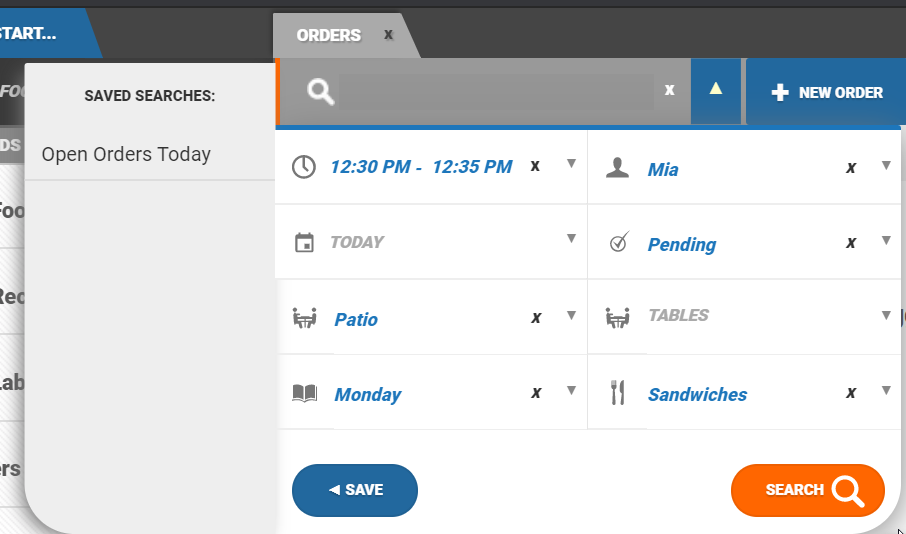
Task: Click the clock icon for time filter
Action: tap(304, 167)
